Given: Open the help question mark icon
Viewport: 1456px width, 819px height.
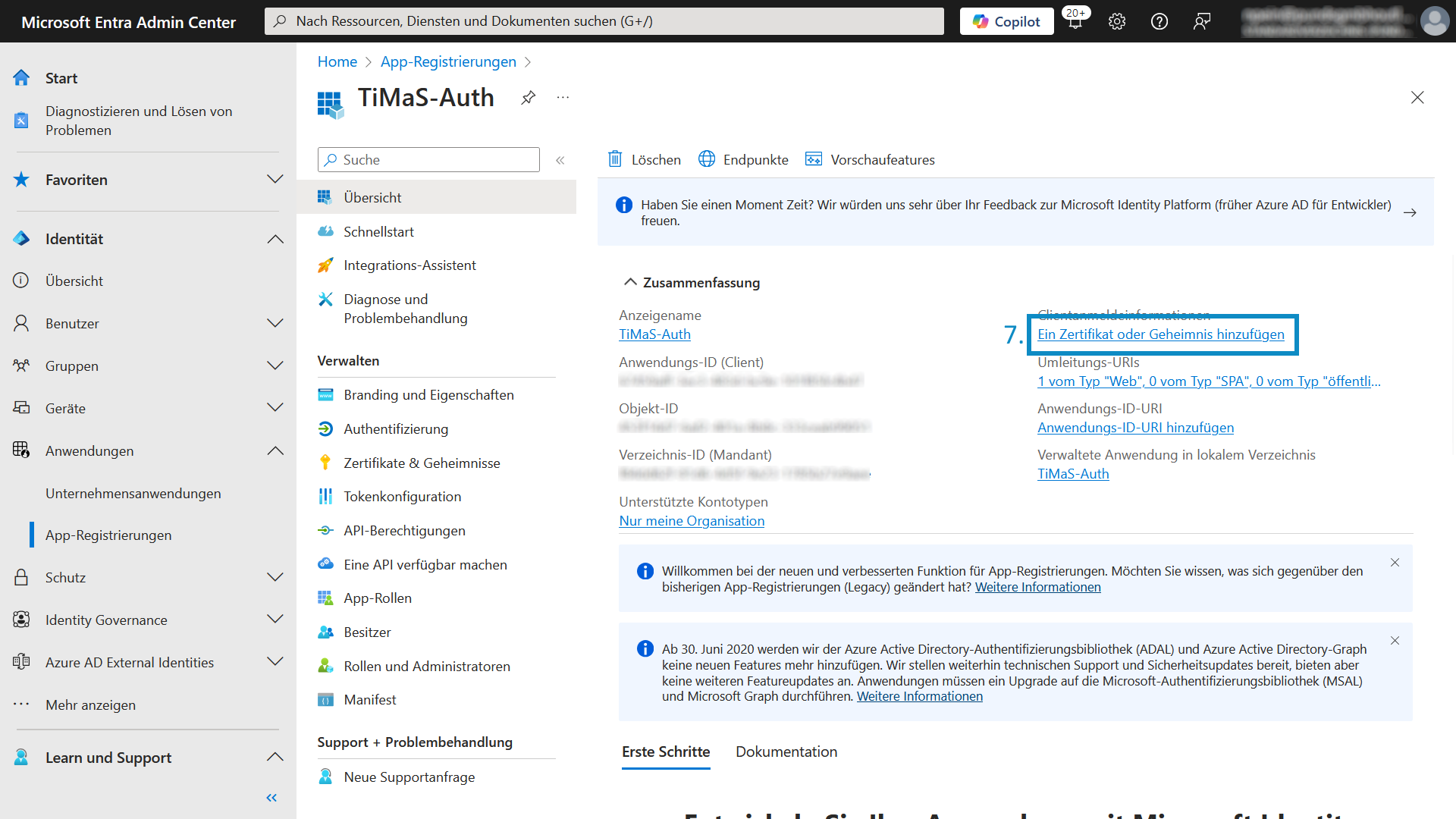Looking at the screenshot, I should (1159, 21).
